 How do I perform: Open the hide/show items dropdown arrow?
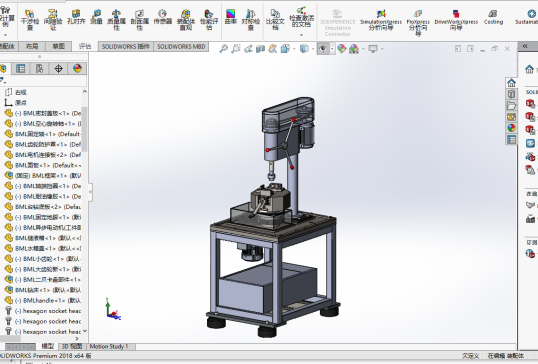click(332, 49)
